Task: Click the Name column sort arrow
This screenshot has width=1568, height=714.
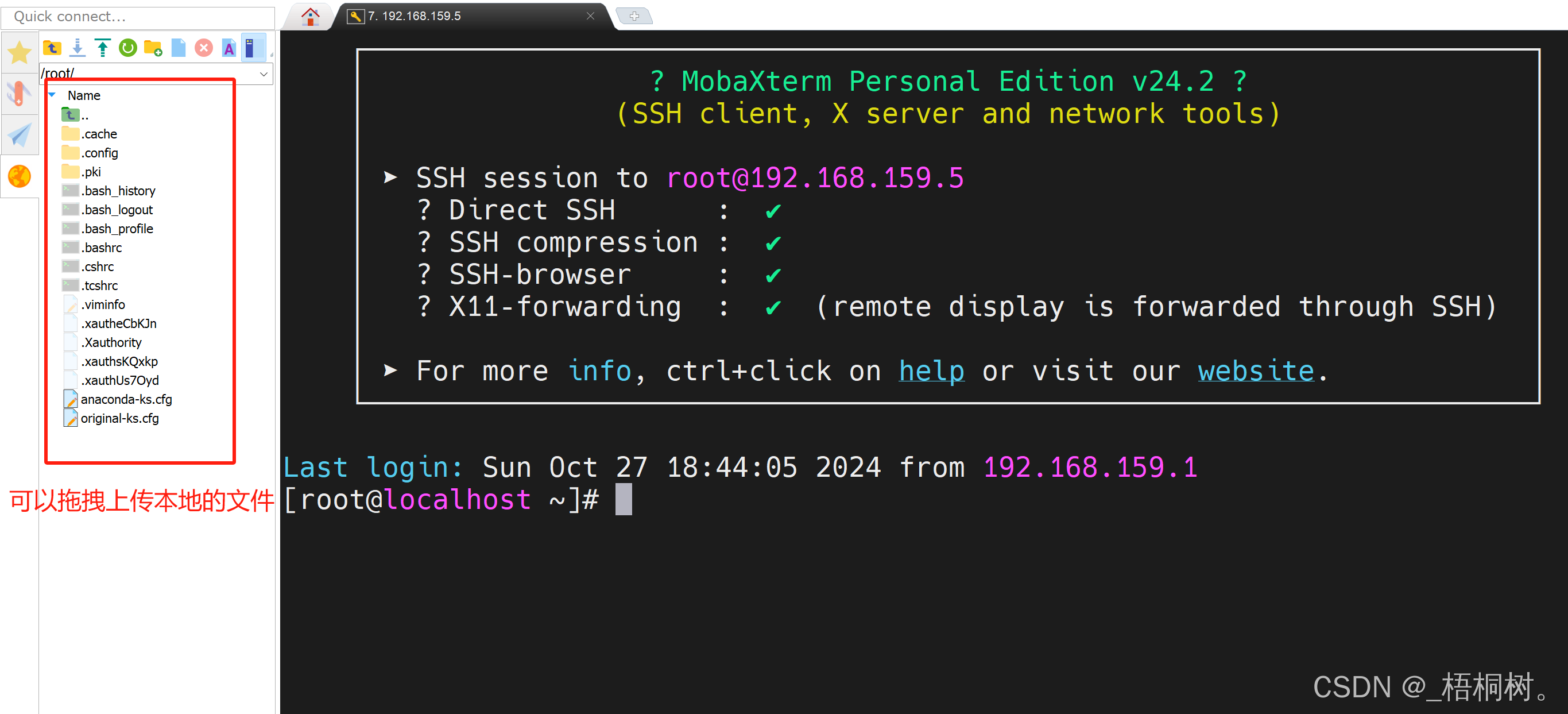Action: pos(52,95)
